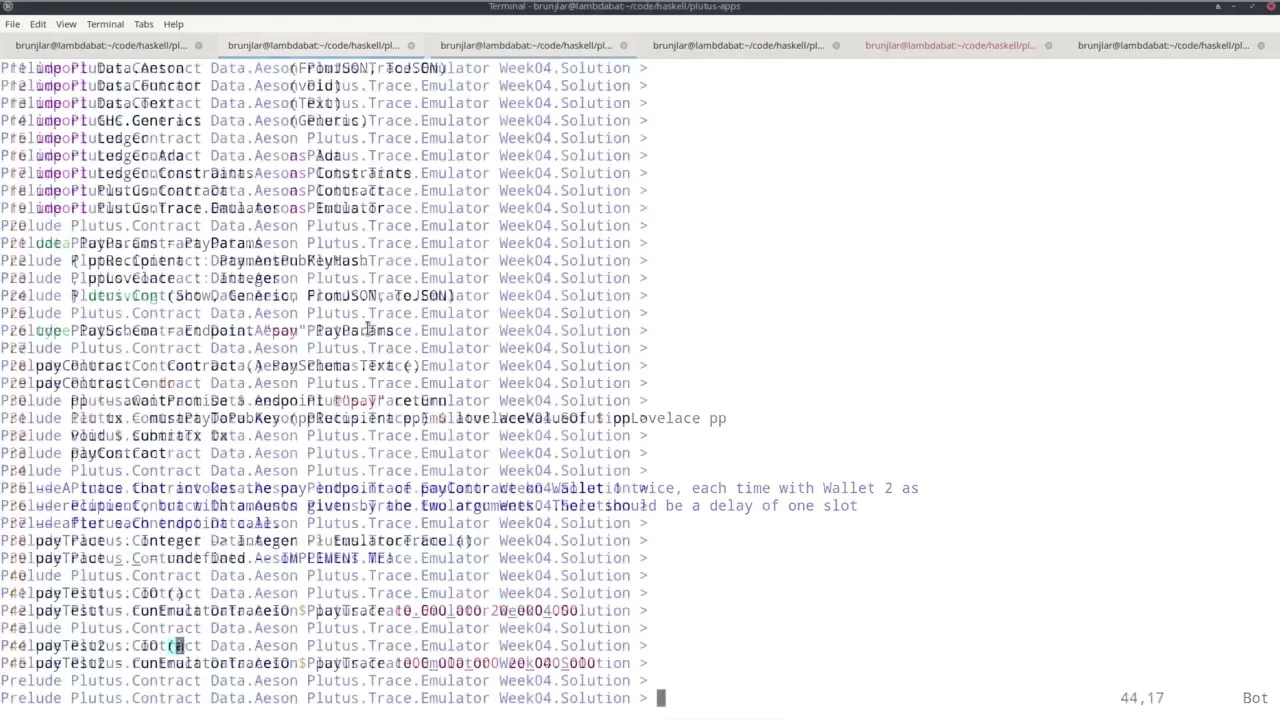1280x720 pixels.
Task: Switch to the red-titled fifth tab
Action: tap(950, 45)
